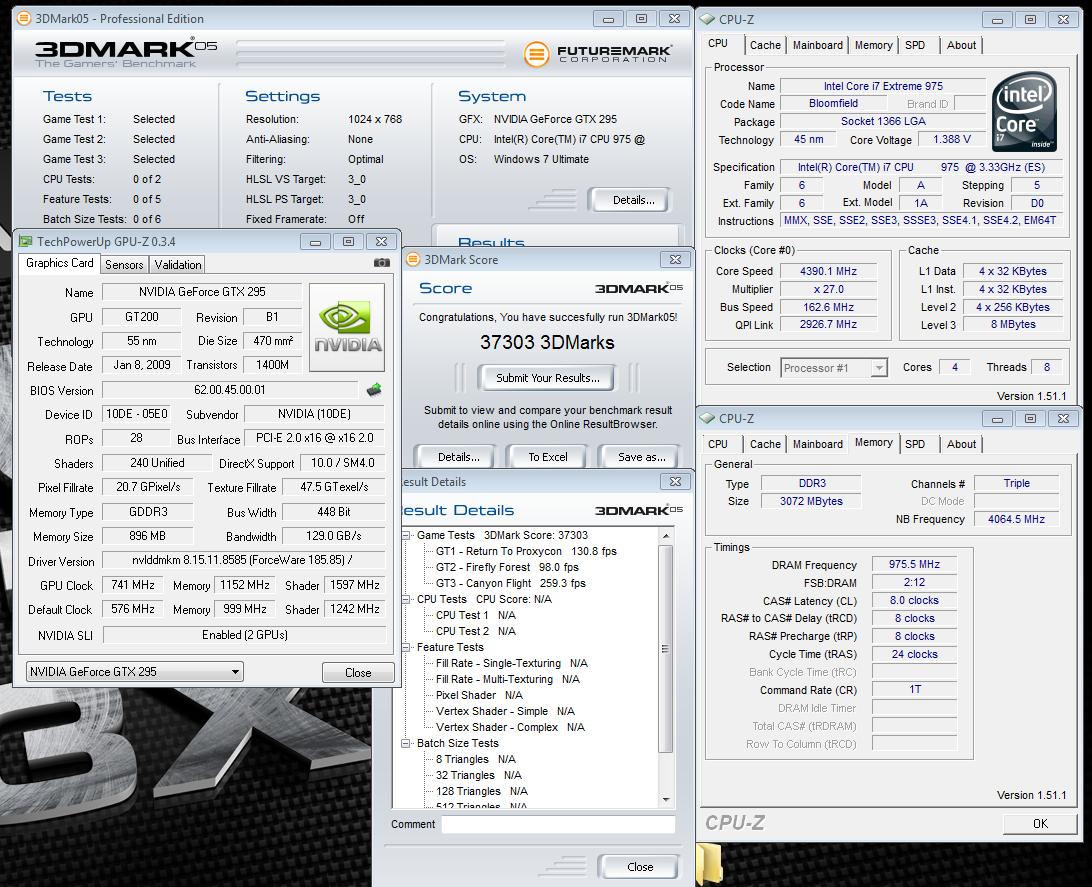Click Driver Version field in GPU-Z
Screen dimensions: 1092x887
point(244,560)
